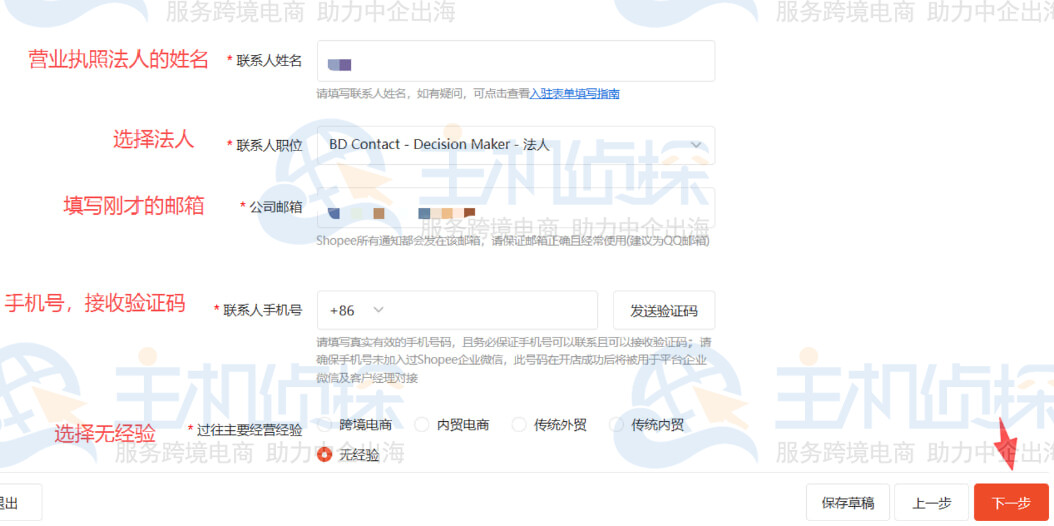Open the +86 country code dropdown

357,310
